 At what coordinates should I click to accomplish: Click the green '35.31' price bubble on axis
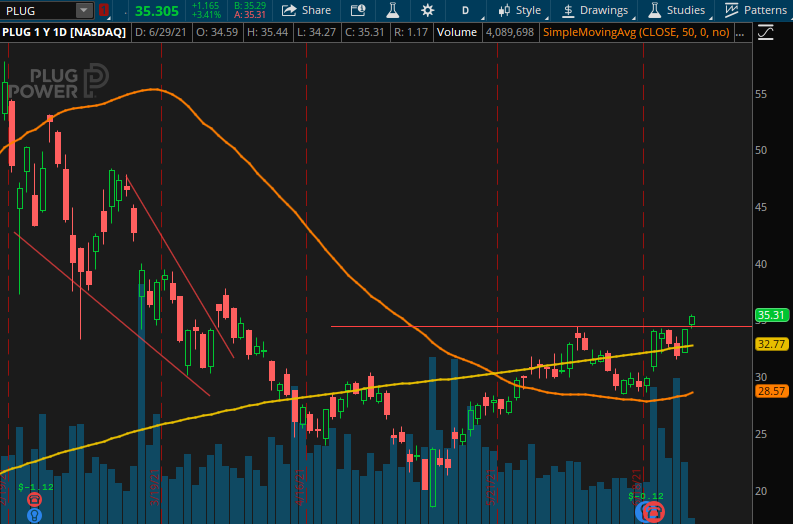tap(771, 315)
